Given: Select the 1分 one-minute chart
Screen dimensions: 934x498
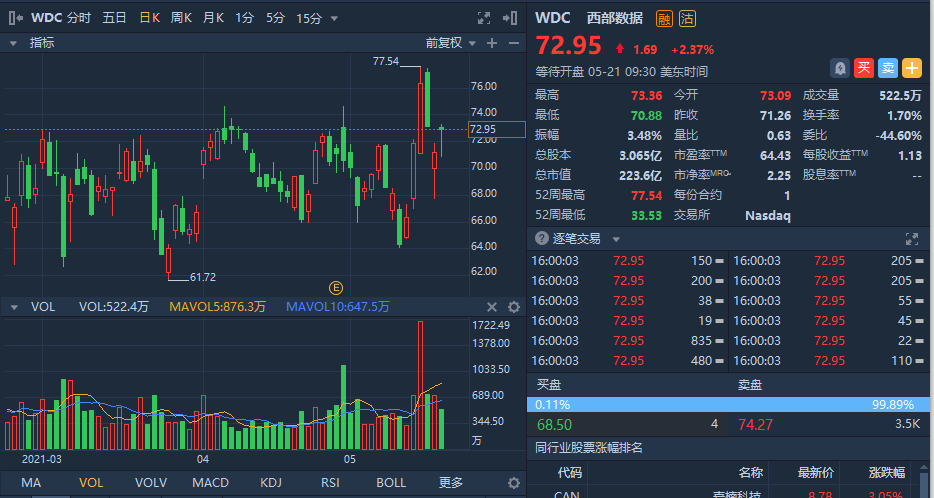Looking at the screenshot, I should pos(244,18).
